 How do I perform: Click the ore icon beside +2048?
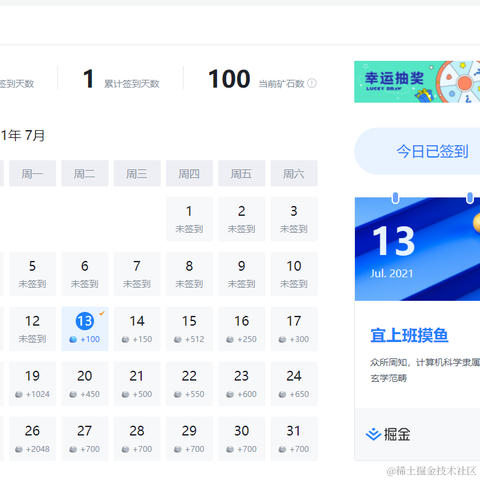coord(19,449)
